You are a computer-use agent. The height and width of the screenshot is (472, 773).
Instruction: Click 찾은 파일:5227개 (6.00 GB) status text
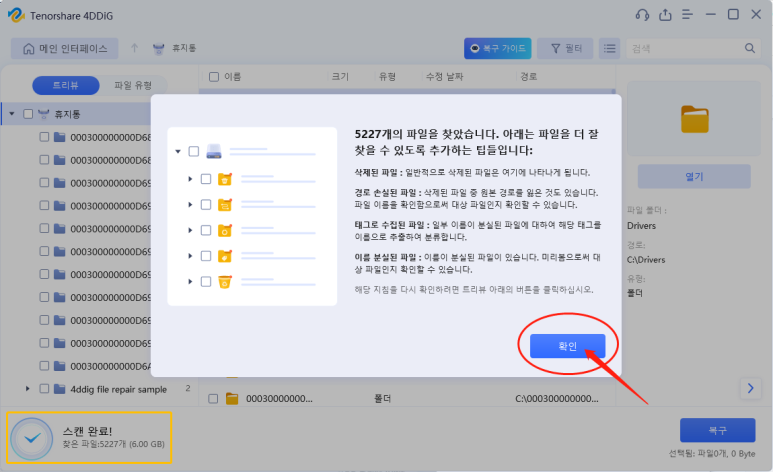point(113,444)
